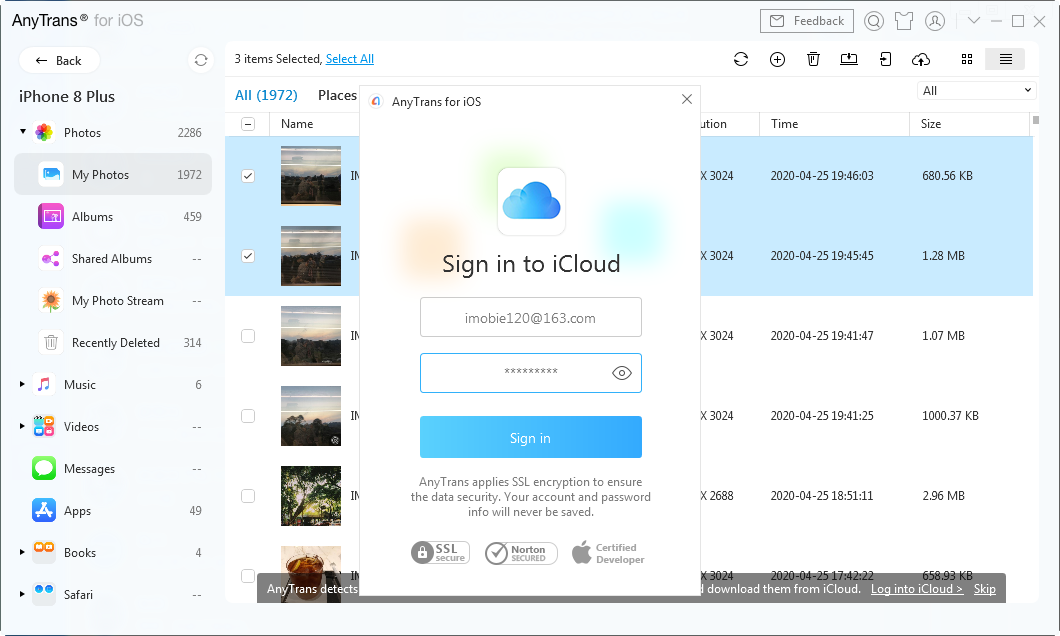Delete selected photos using the trash icon

point(813,59)
